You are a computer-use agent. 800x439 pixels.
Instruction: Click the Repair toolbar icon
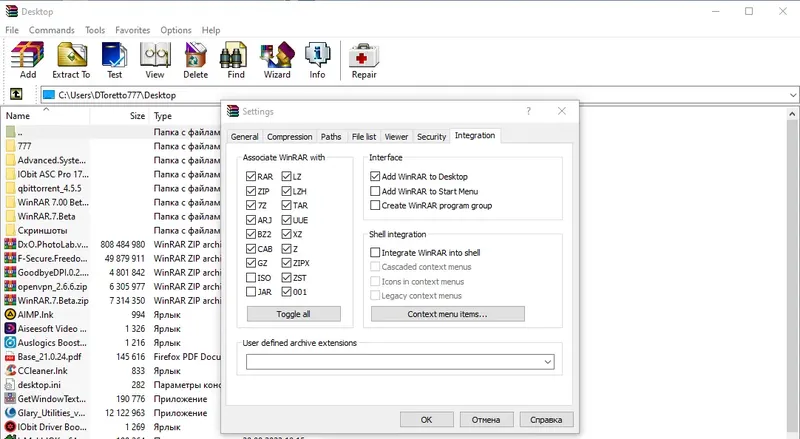pyautogui.click(x=364, y=55)
